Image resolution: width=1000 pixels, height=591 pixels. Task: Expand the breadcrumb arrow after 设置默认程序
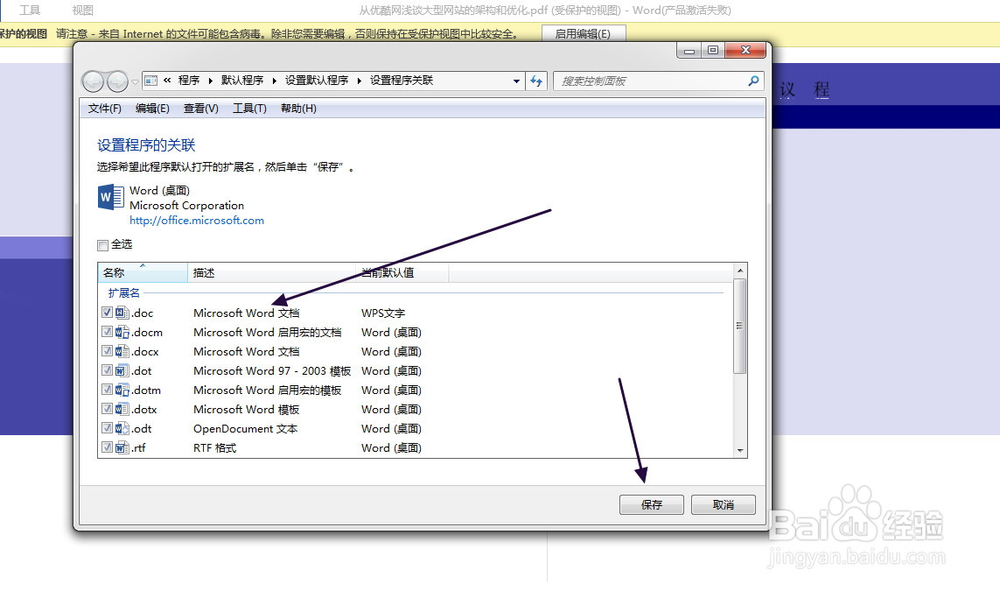[359, 81]
